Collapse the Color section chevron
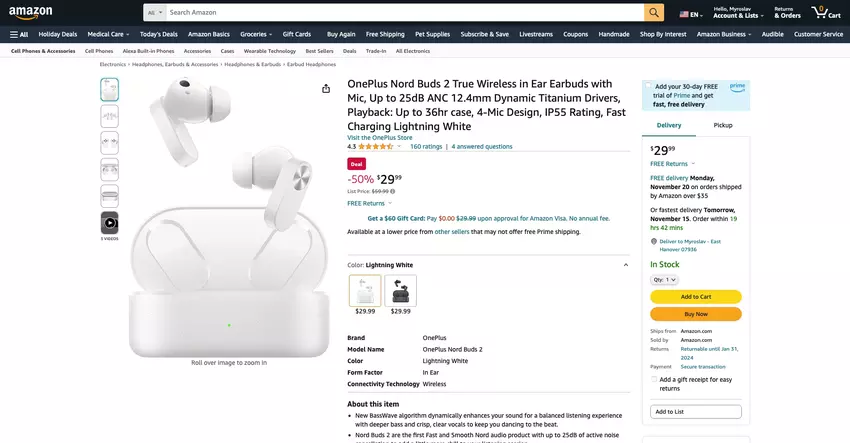This screenshot has height=443, width=850. pyautogui.click(x=626, y=265)
